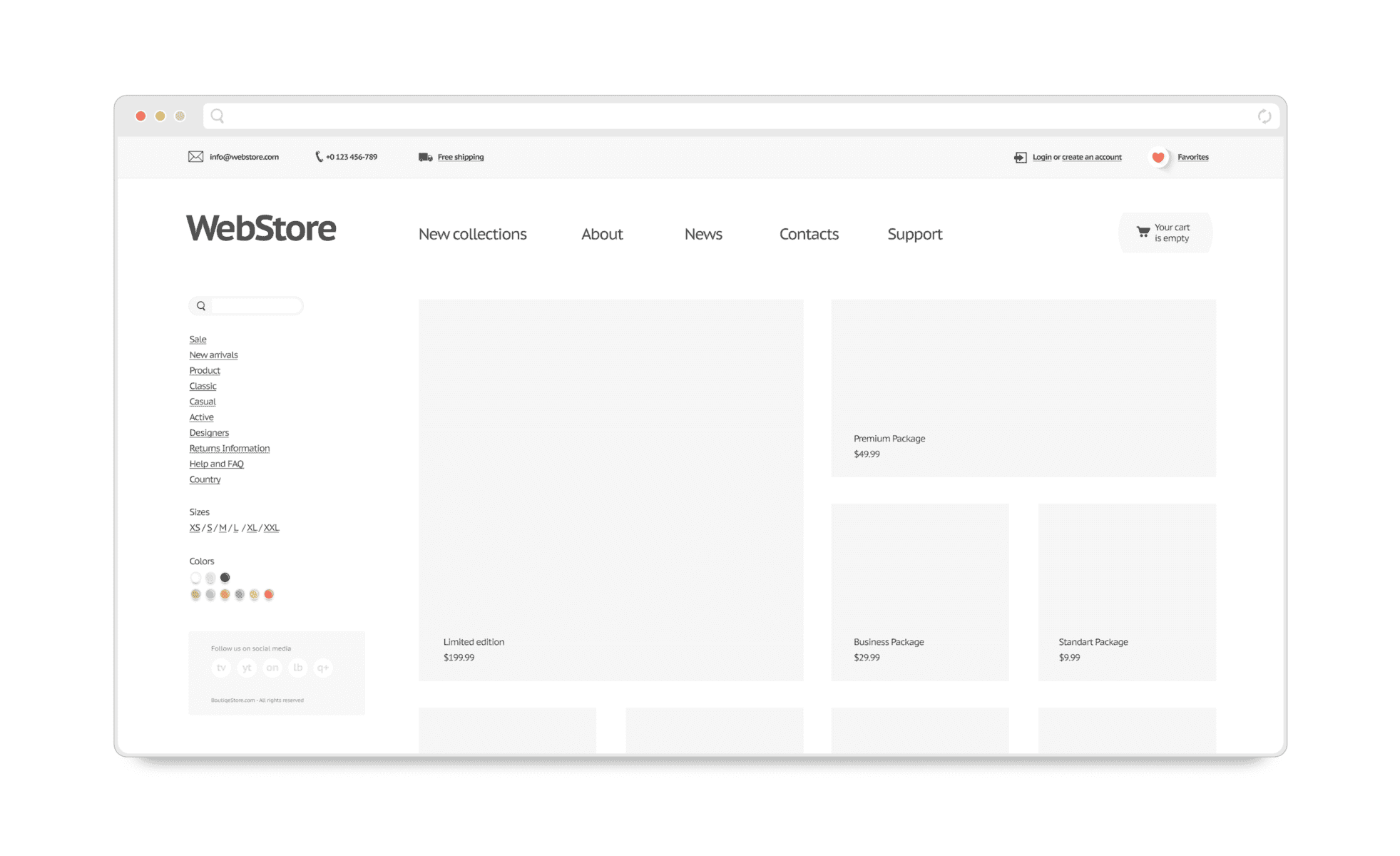Image resolution: width=1400 pixels, height=856 pixels.
Task: Open the shopping cart icon
Action: click(x=1143, y=232)
